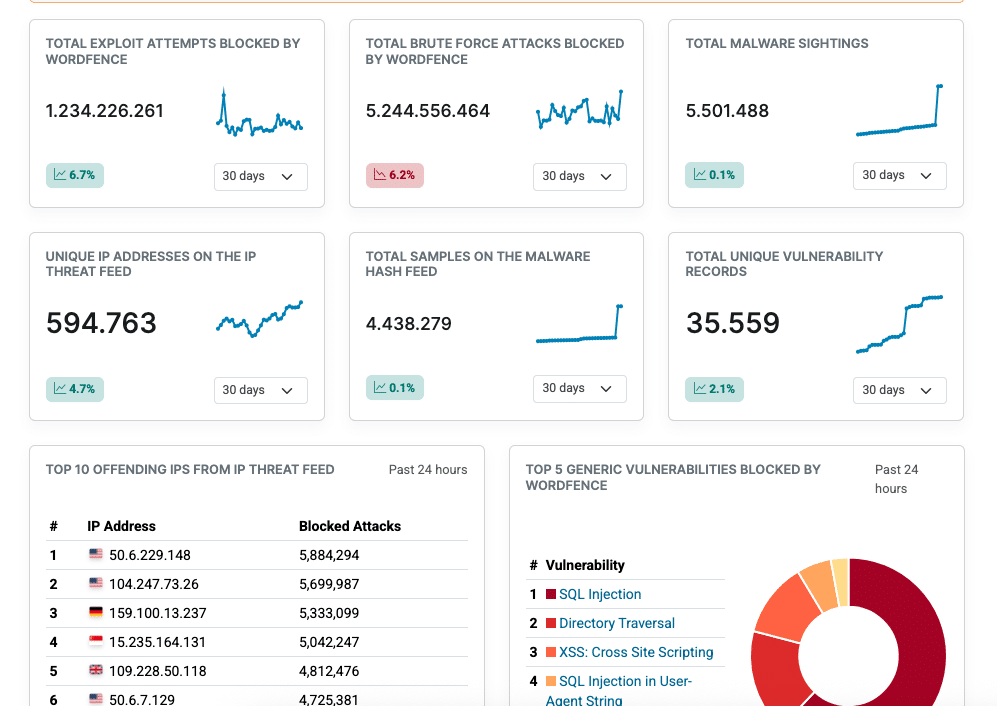Click the German flag icon beside 159.100.13.237
The image size is (997, 706).
[96, 613]
